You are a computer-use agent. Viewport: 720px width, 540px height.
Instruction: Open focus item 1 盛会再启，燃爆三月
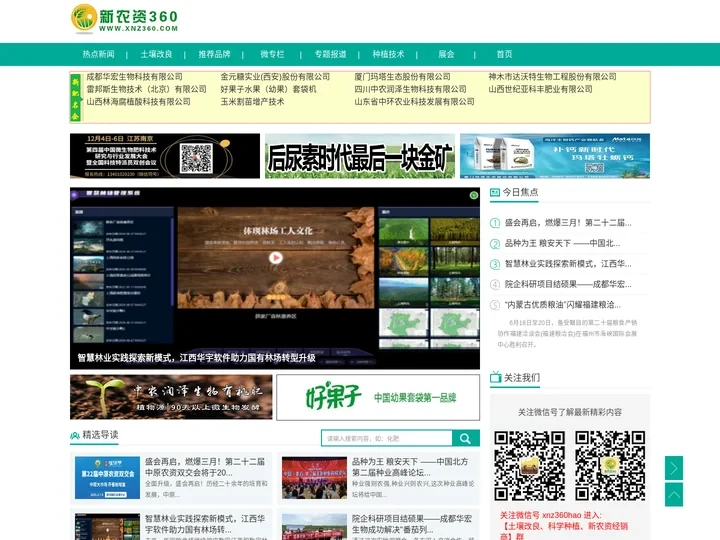point(568,223)
